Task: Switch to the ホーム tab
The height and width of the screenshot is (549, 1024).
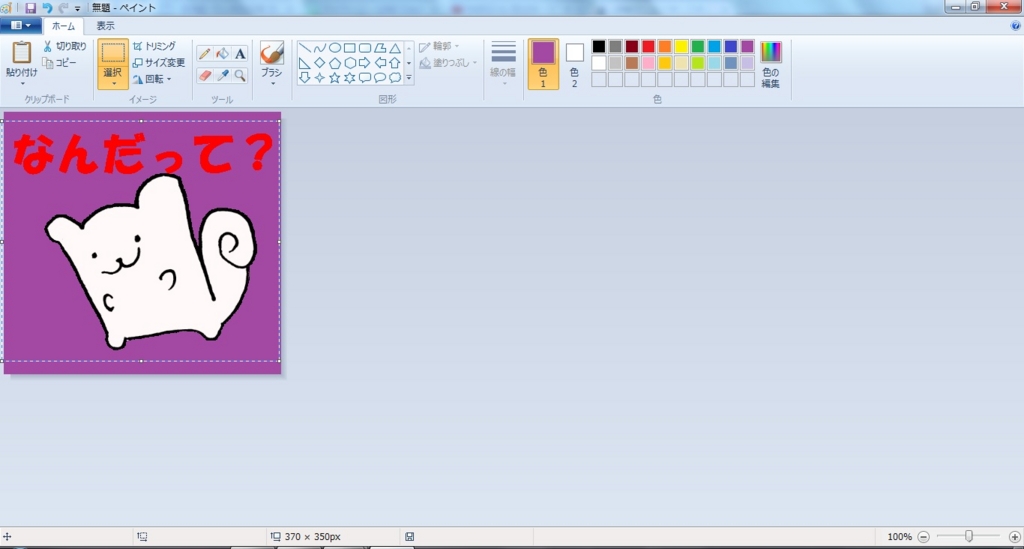Action: (x=63, y=26)
